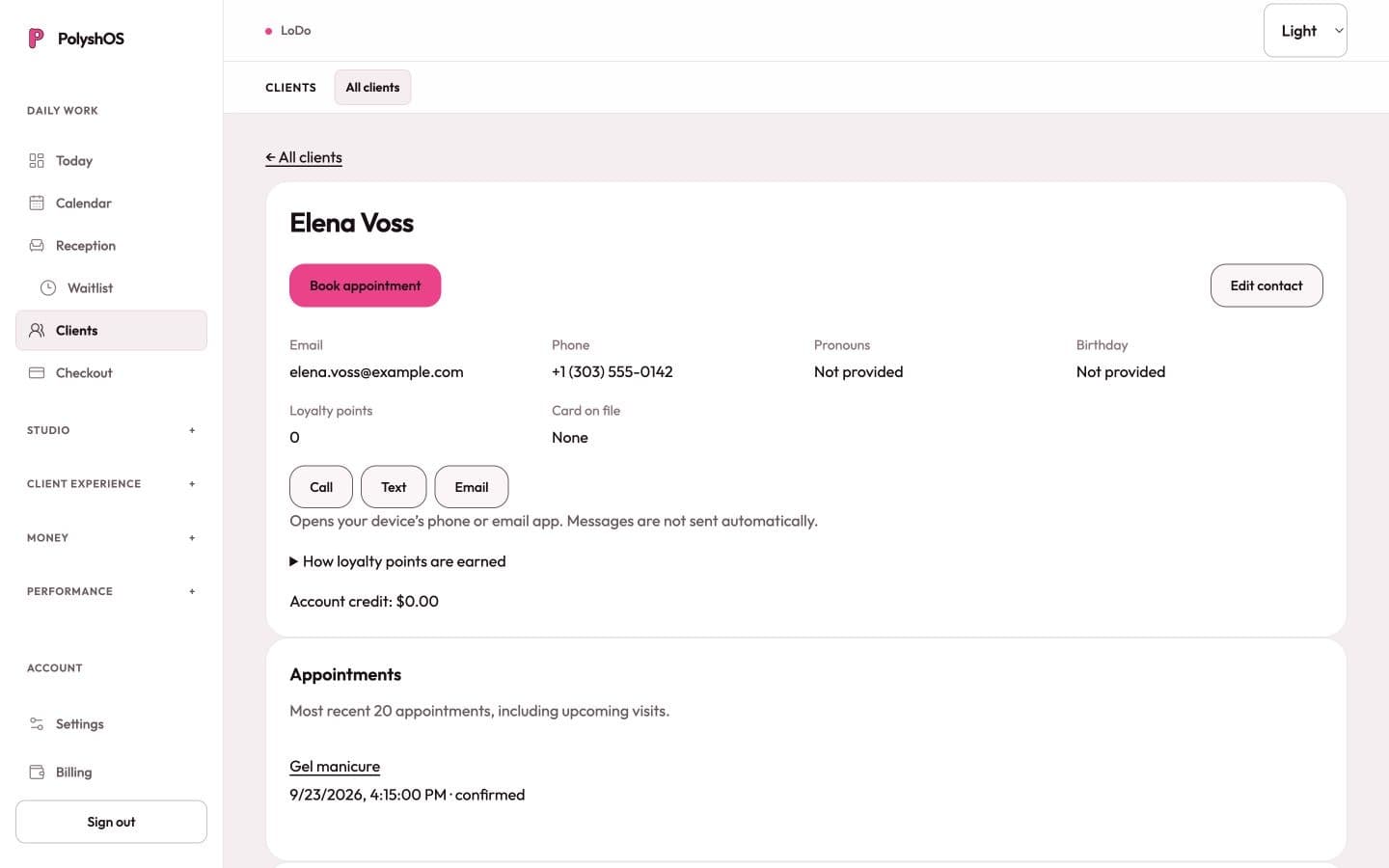Click the email elena.voss@example.com
Viewport: 1389px width, 868px height.
(x=376, y=372)
